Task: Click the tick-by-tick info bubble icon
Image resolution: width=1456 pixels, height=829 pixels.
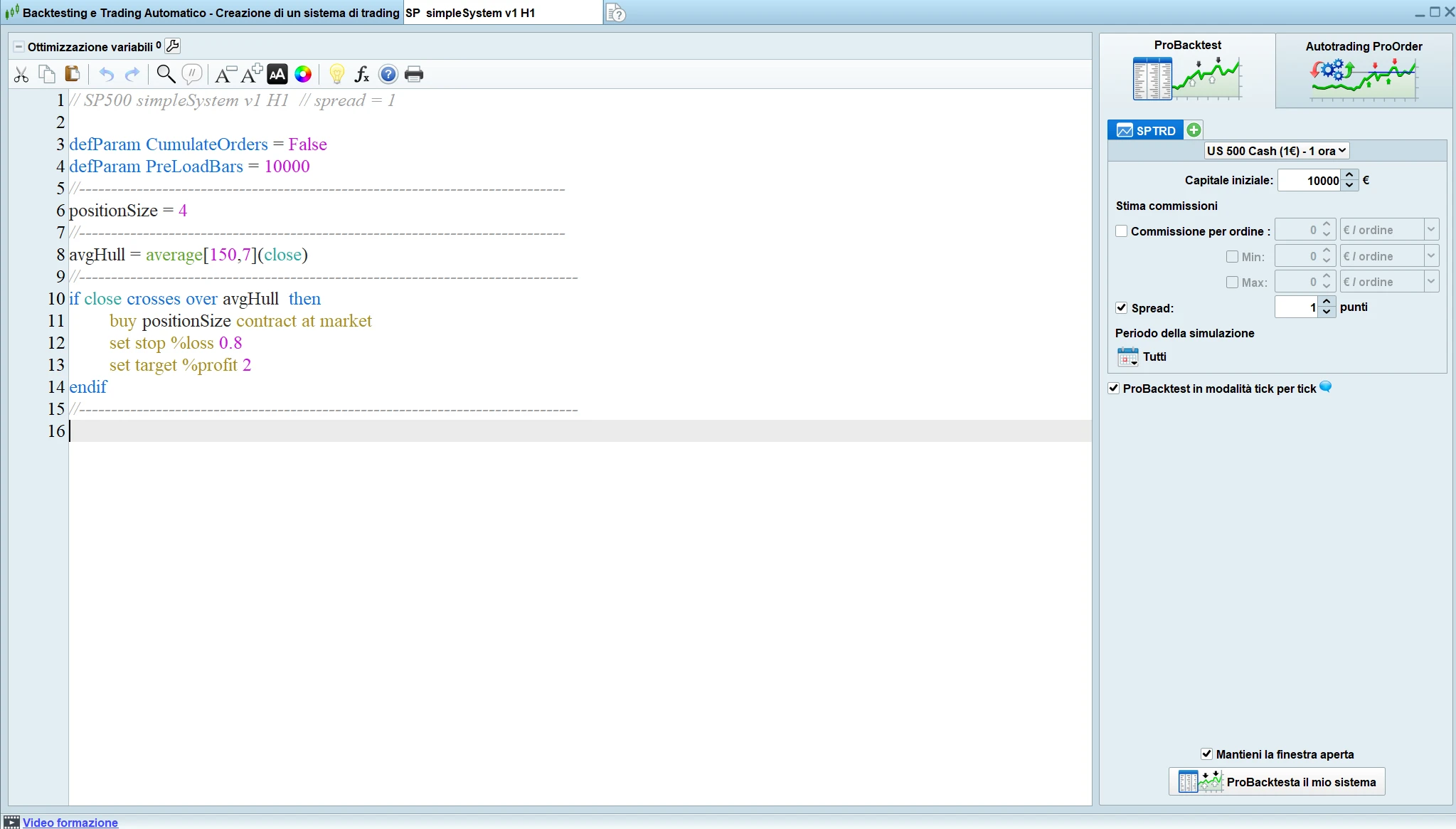Action: pyautogui.click(x=1326, y=387)
